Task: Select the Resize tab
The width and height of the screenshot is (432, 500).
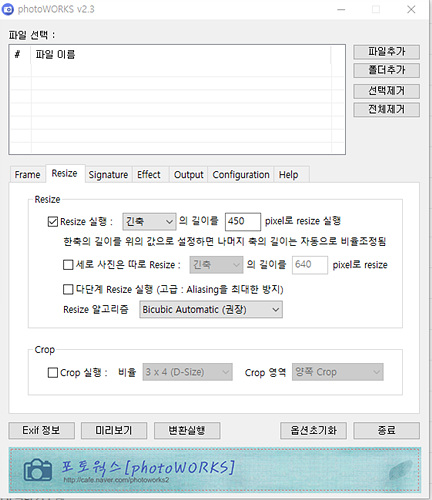Action: click(65, 173)
